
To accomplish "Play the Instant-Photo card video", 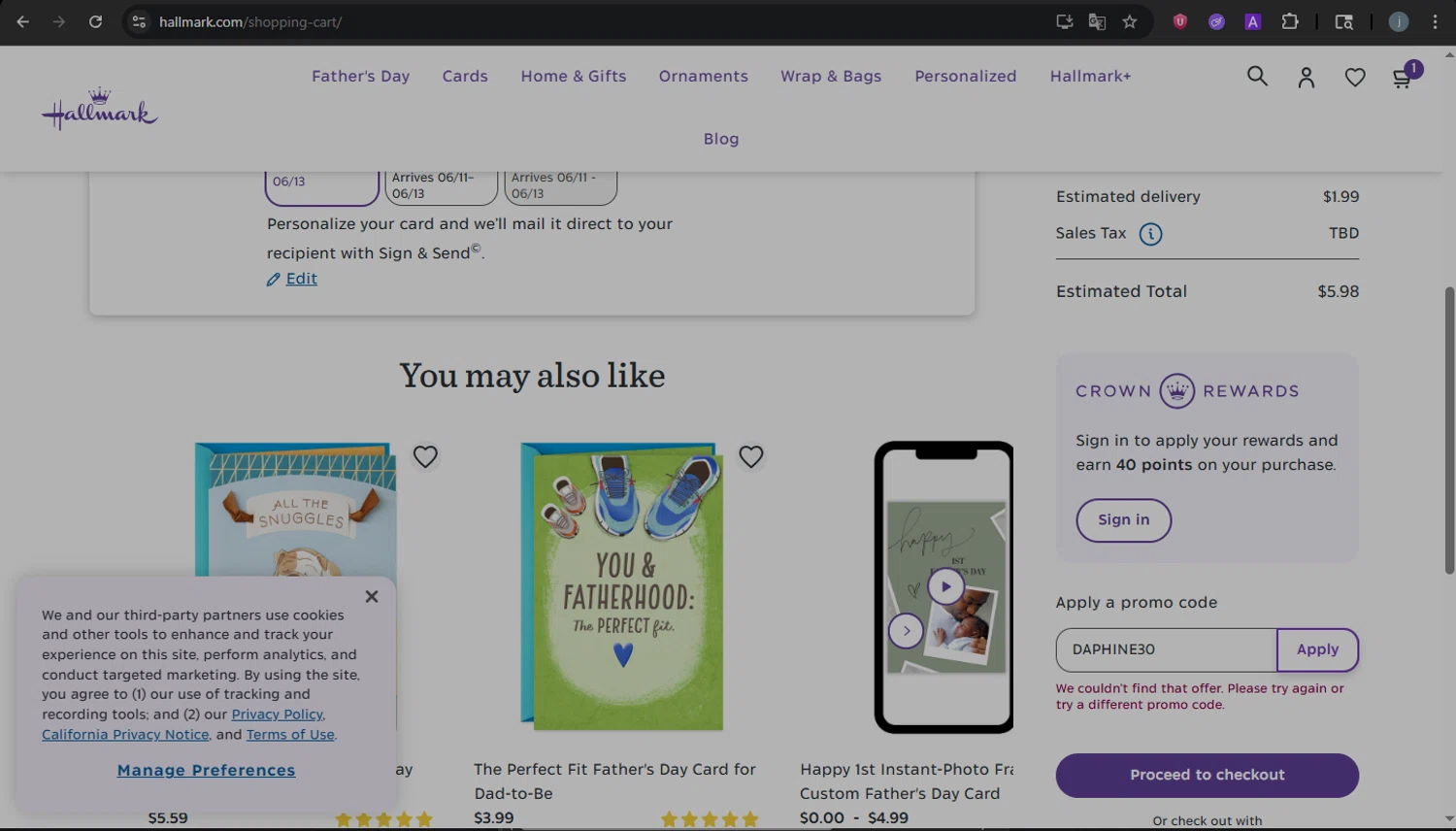I will [945, 586].
